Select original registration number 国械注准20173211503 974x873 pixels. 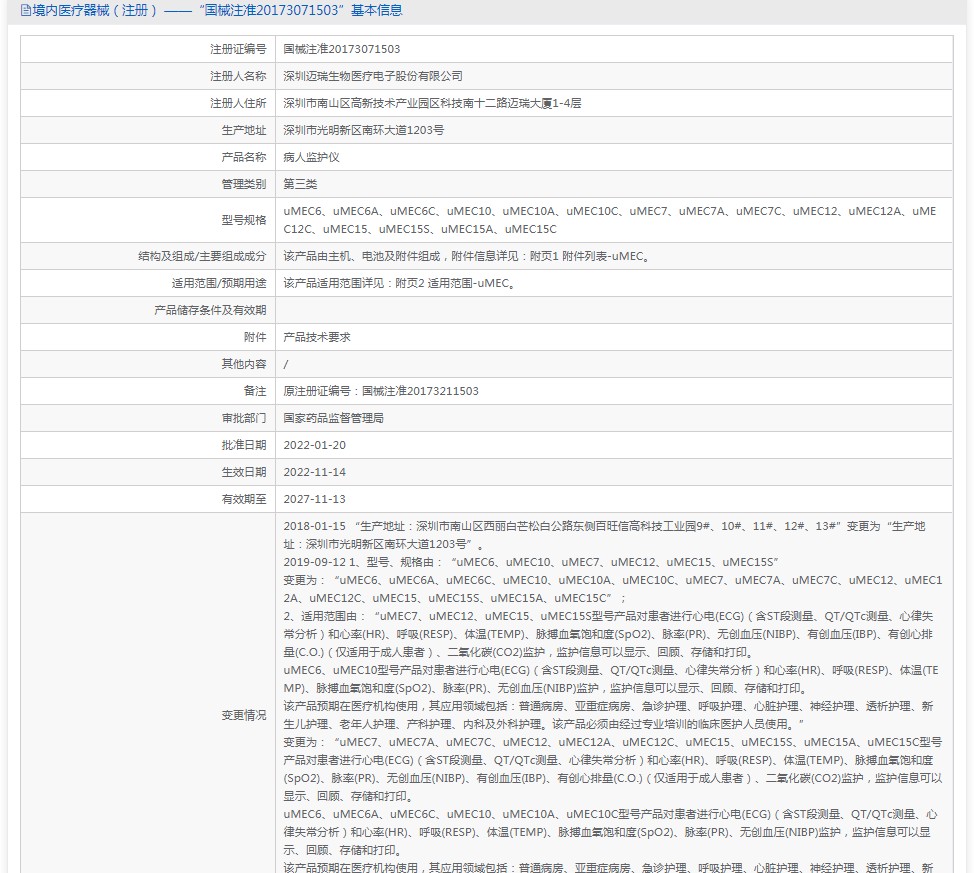coord(420,391)
